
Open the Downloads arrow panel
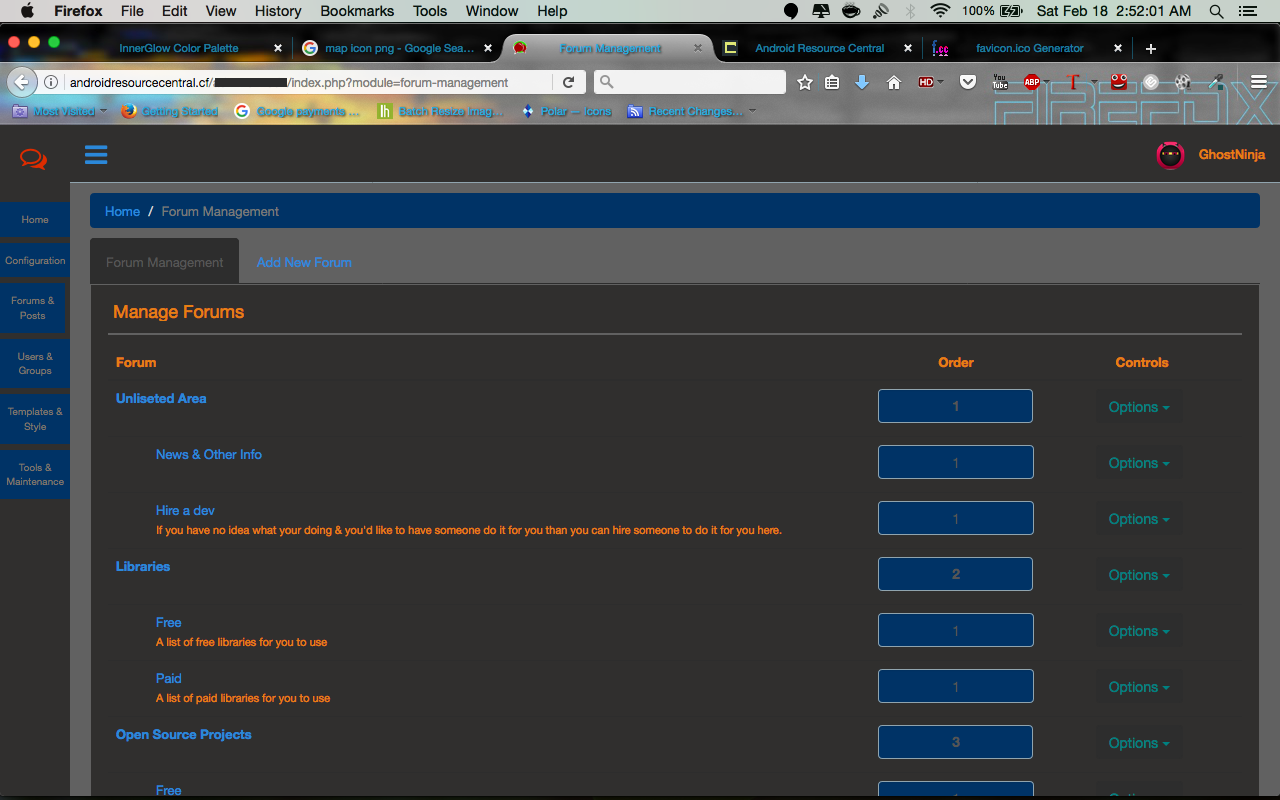coord(862,82)
